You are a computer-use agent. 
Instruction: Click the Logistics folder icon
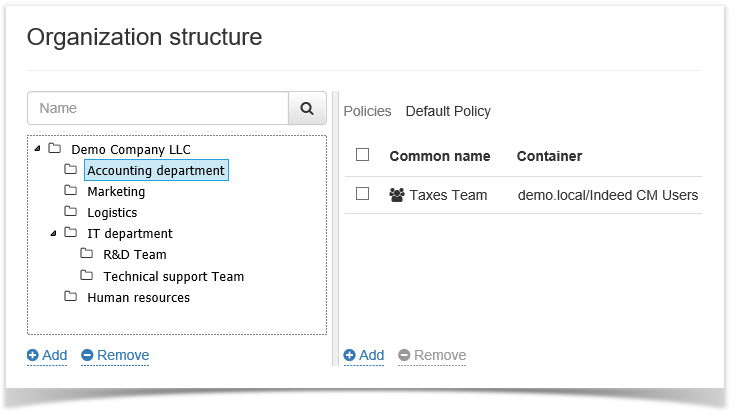[x=71, y=212]
